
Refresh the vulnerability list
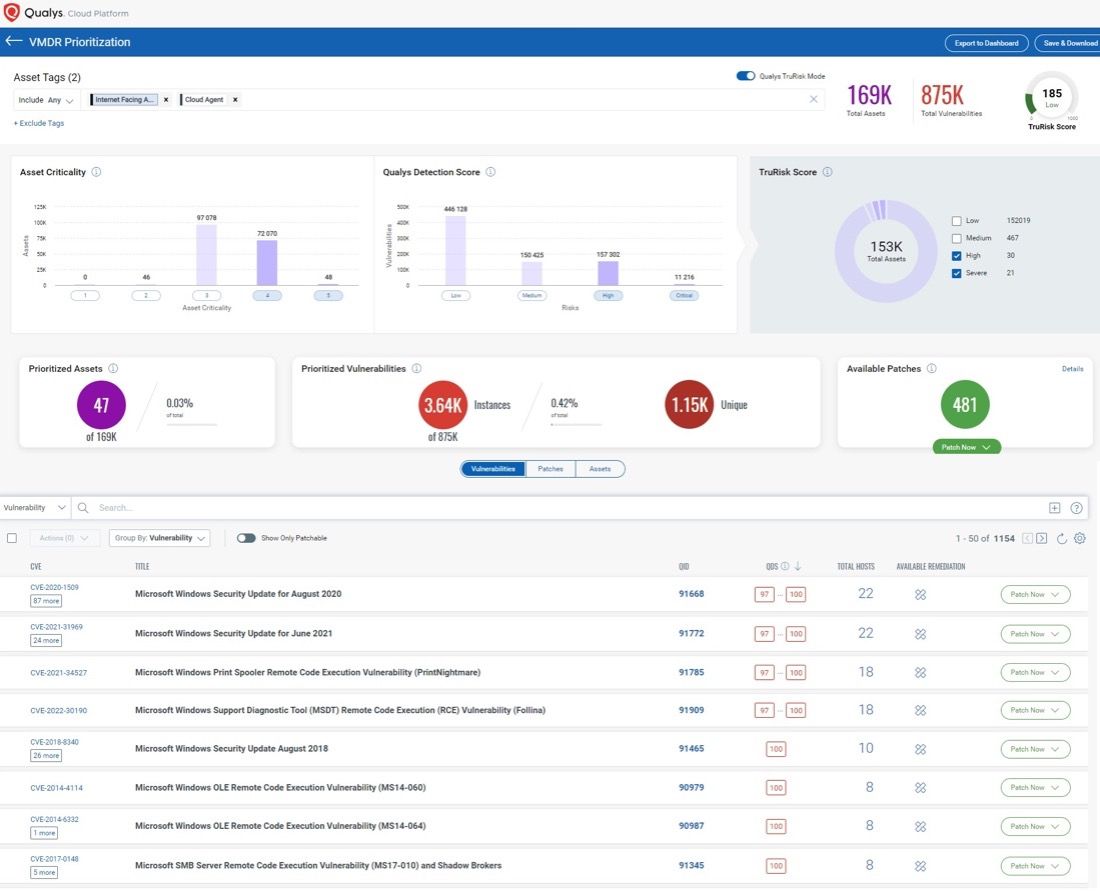coord(1061,539)
